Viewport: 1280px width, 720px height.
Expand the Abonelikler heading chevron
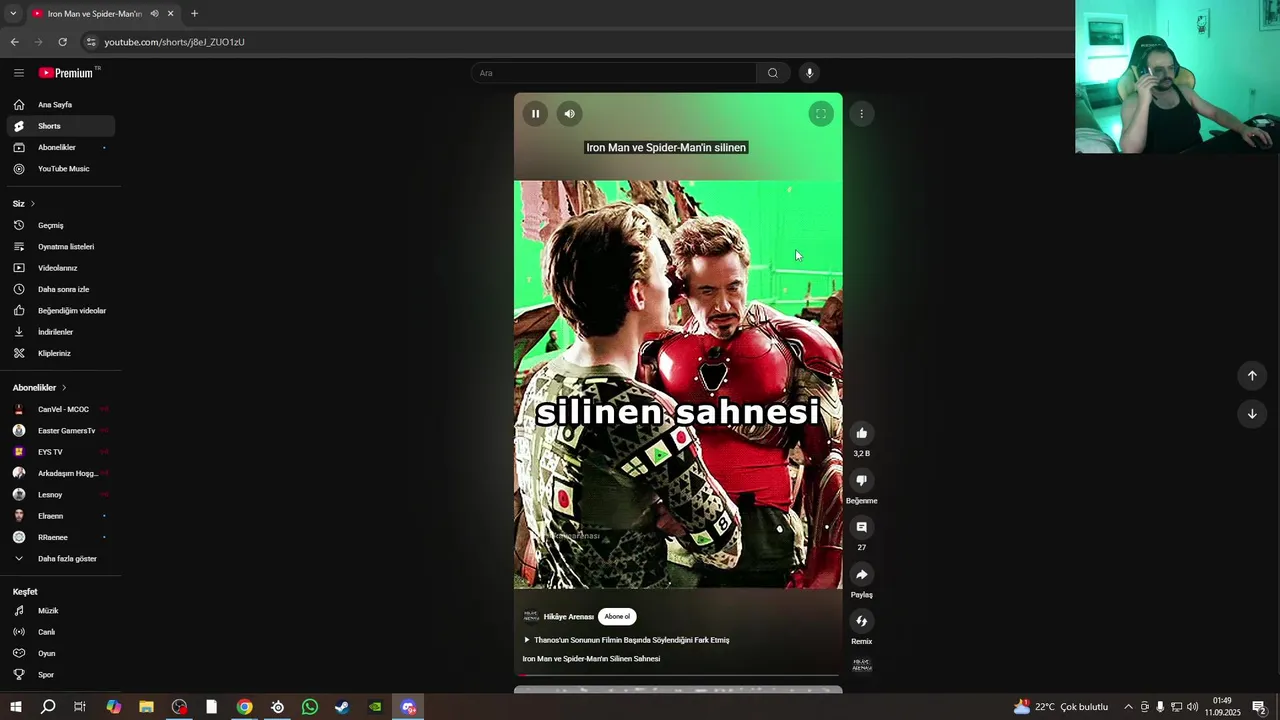64,388
